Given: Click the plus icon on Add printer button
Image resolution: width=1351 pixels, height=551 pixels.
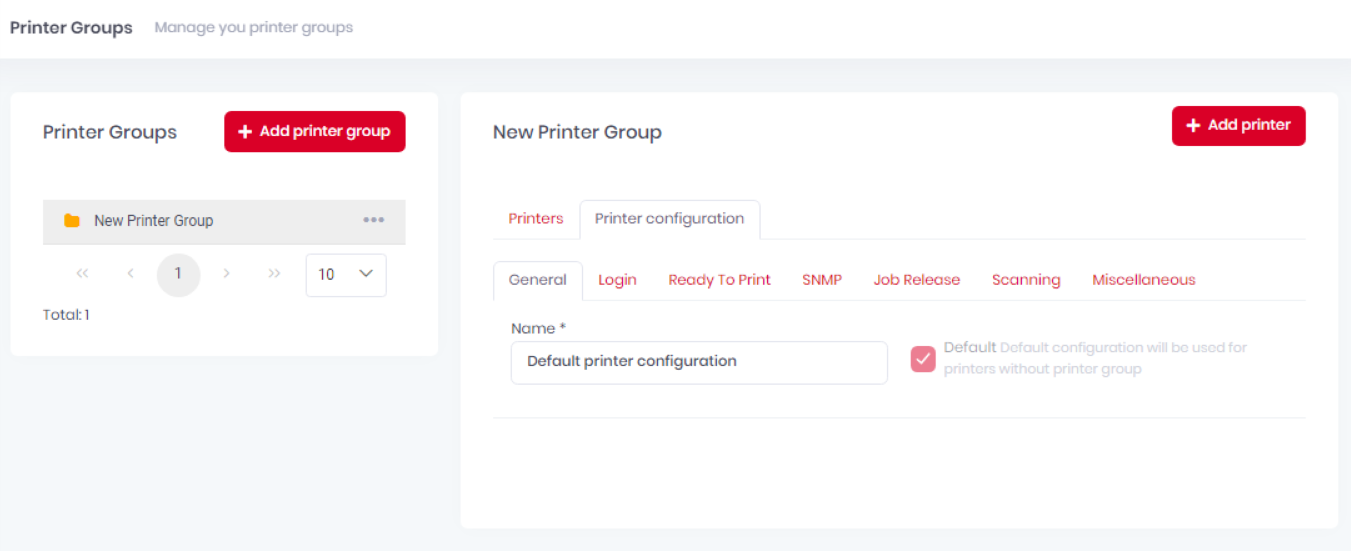Looking at the screenshot, I should coord(1193,126).
